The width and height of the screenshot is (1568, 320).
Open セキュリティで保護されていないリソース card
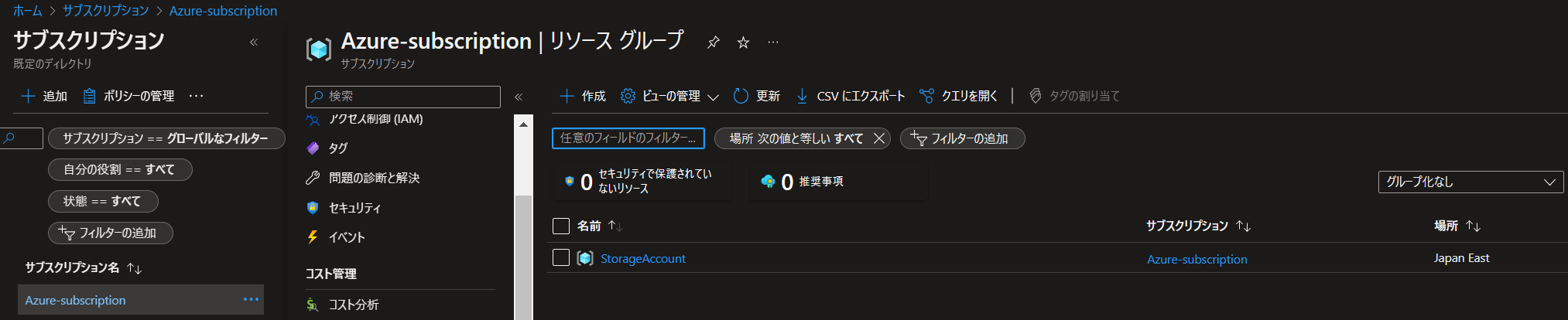click(x=642, y=182)
